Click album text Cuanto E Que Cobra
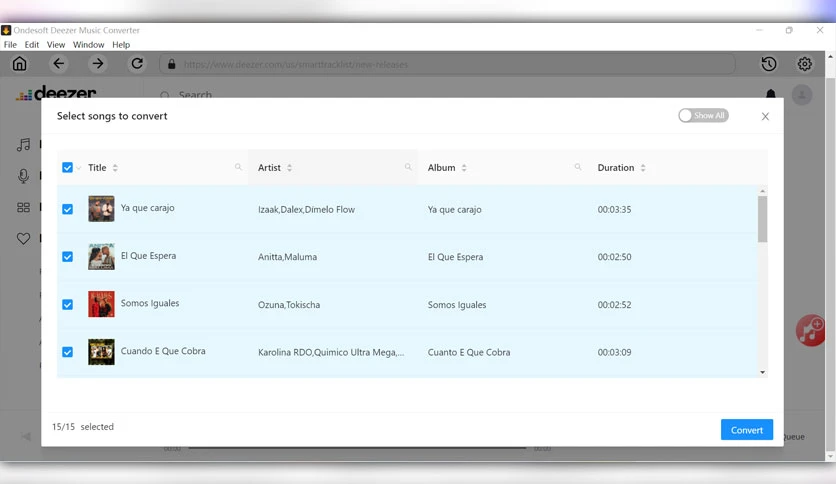836x484 pixels. [469, 352]
